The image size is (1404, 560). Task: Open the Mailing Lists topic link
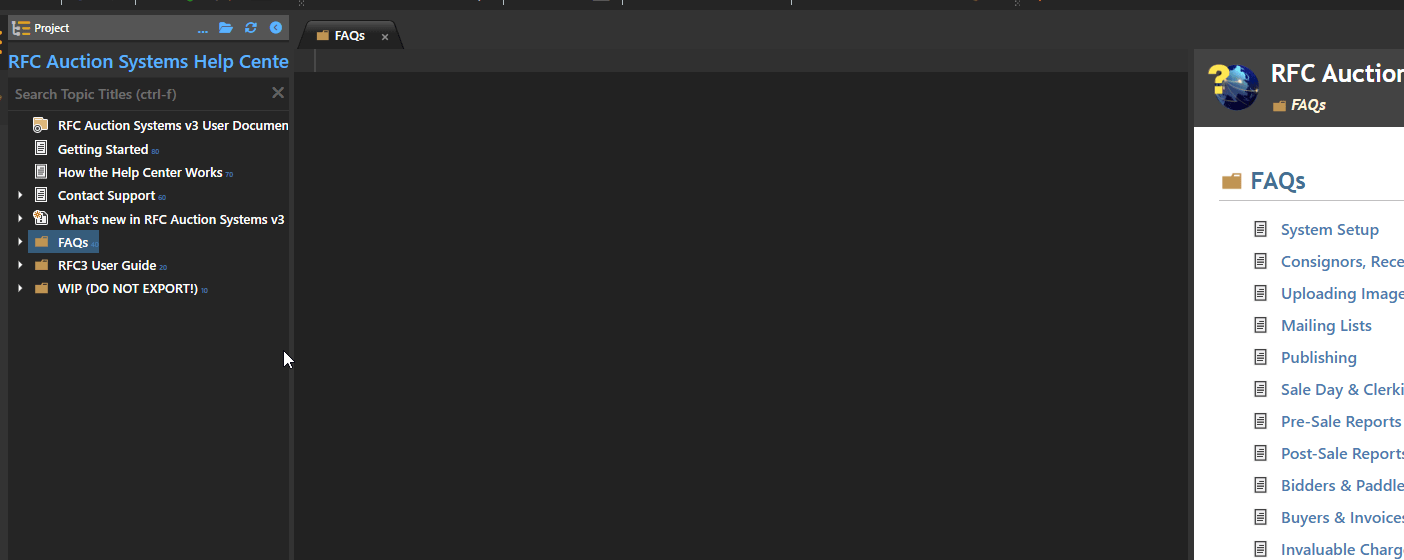click(x=1326, y=326)
